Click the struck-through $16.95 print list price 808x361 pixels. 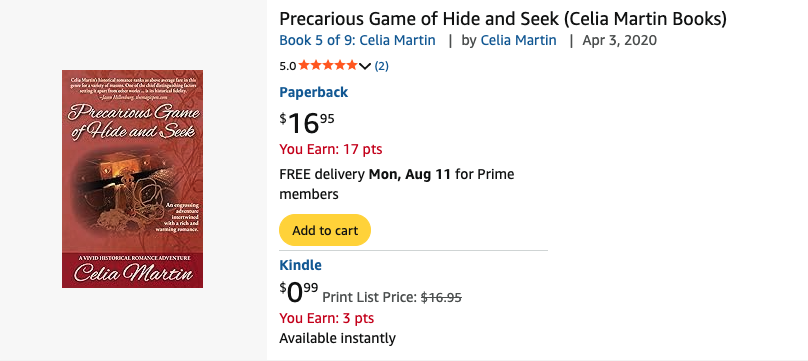coord(441,297)
